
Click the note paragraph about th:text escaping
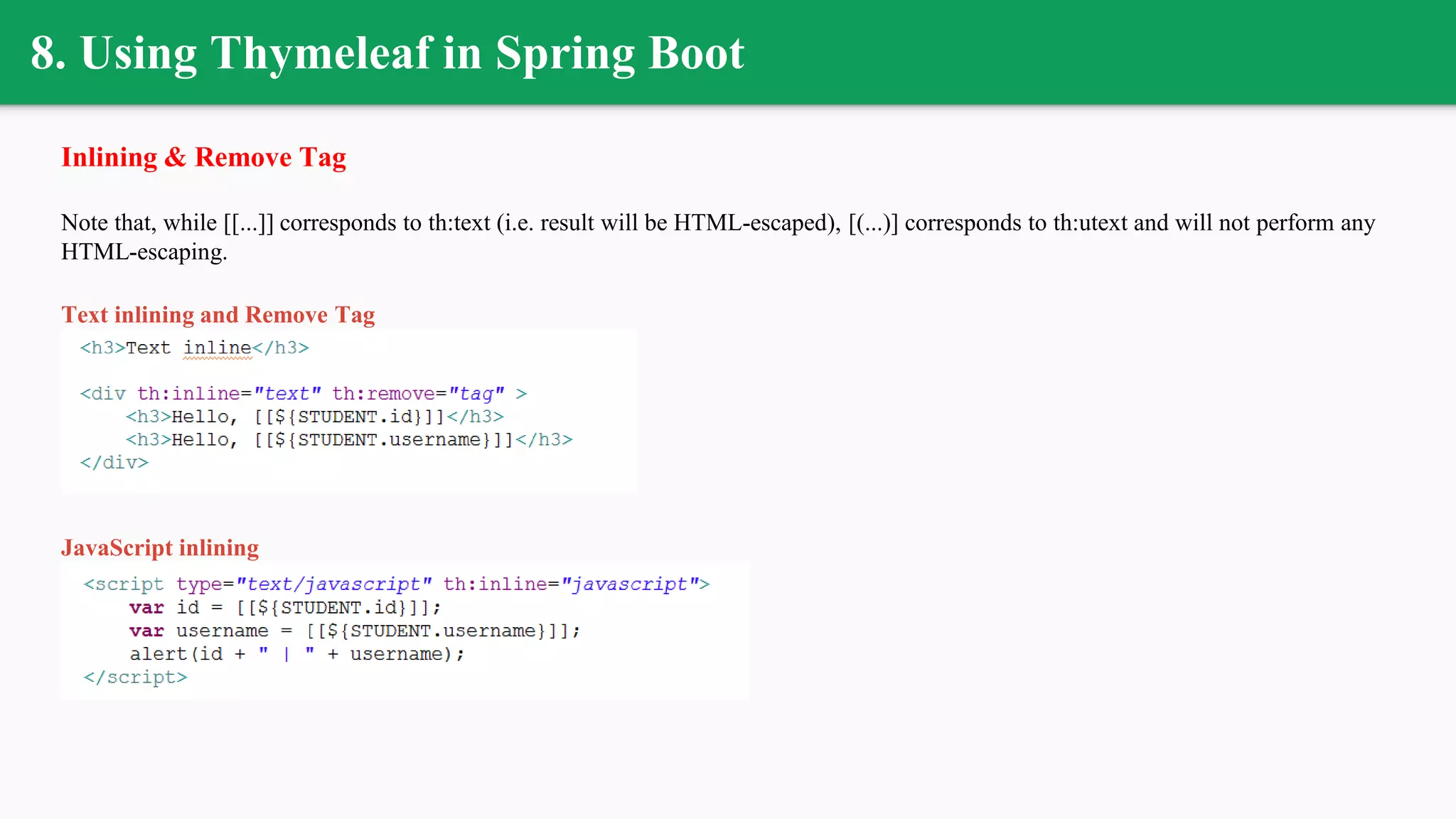coord(718,223)
